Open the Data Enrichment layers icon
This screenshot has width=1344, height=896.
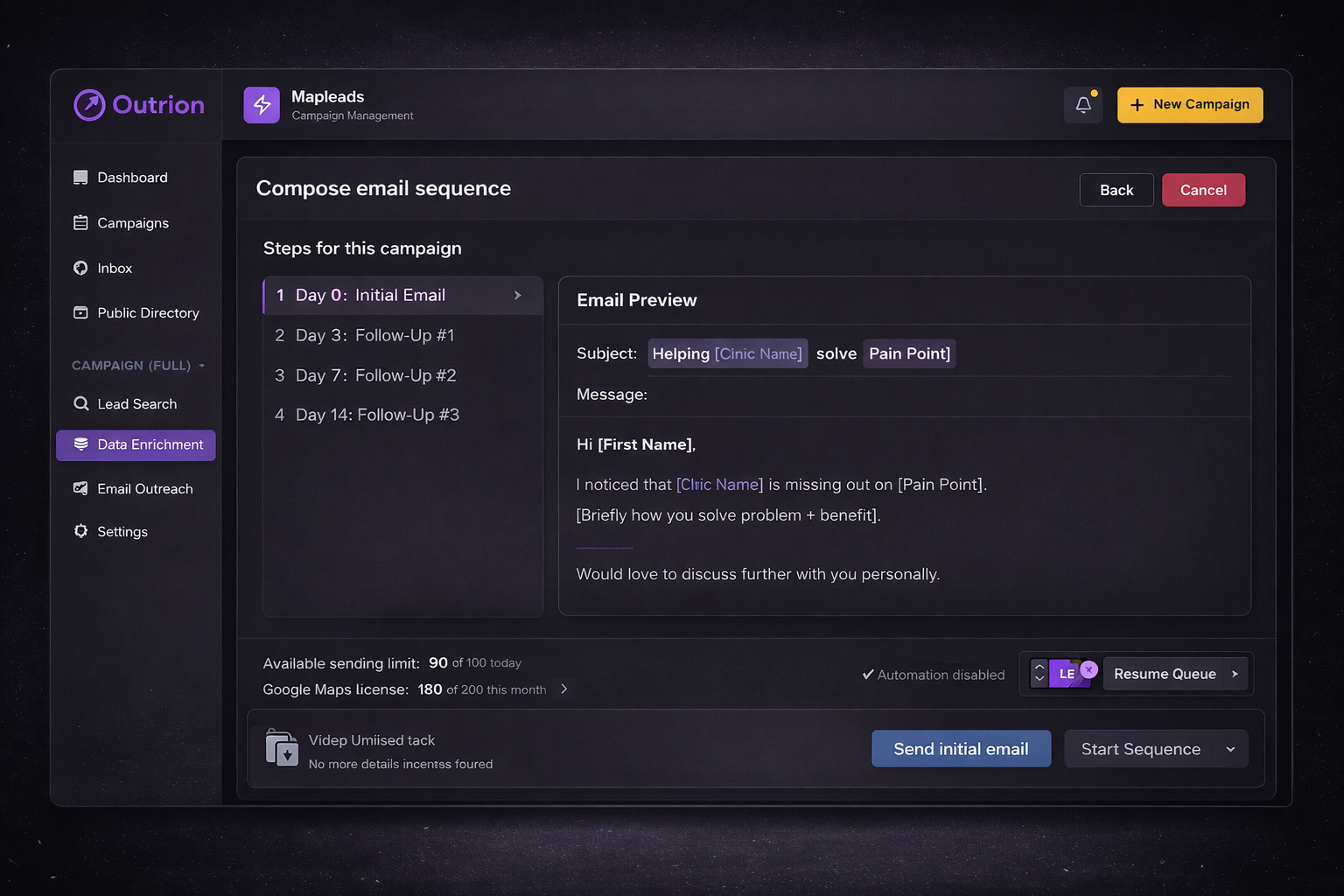pyautogui.click(x=81, y=444)
